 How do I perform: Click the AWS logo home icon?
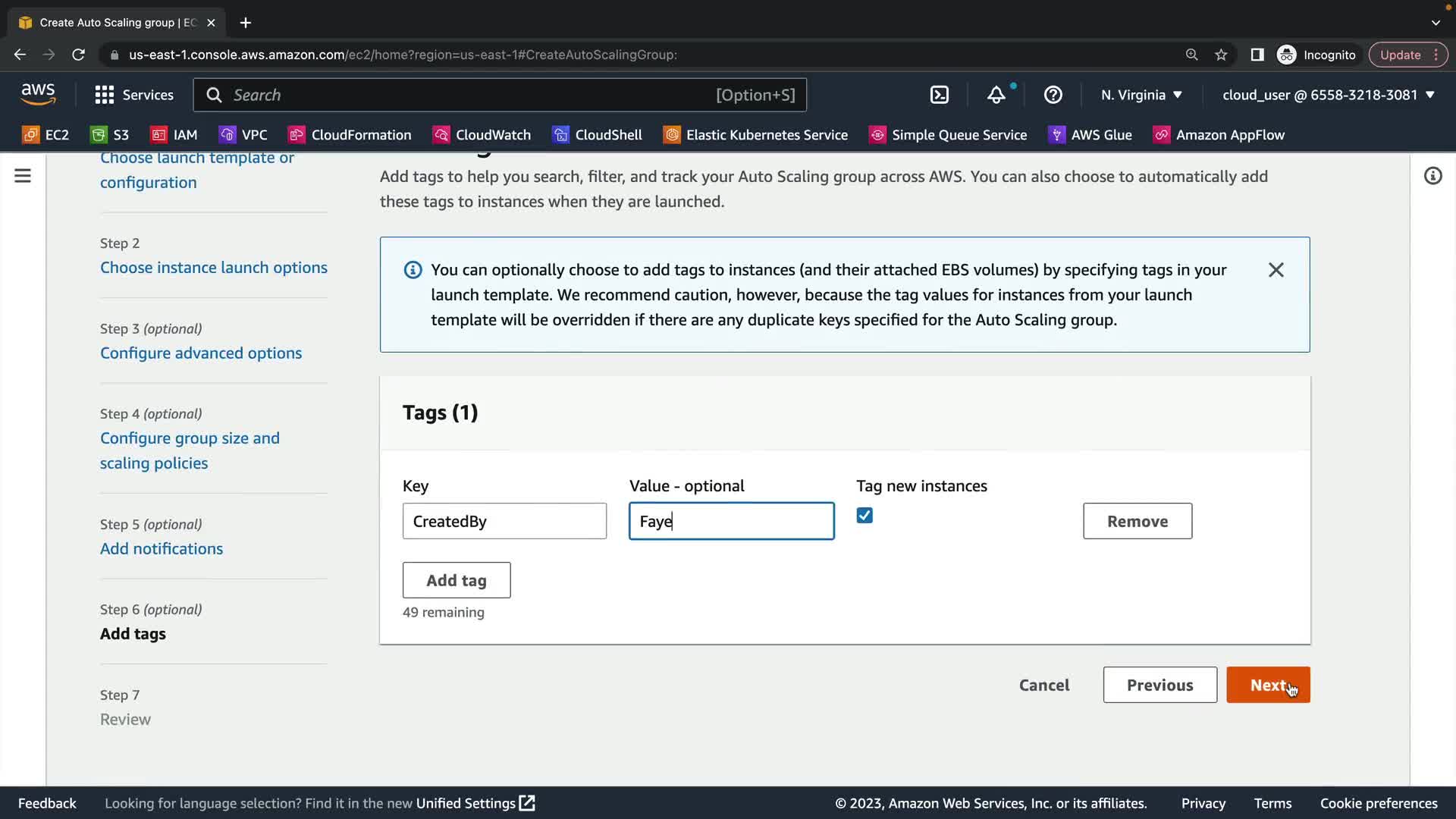[x=38, y=94]
